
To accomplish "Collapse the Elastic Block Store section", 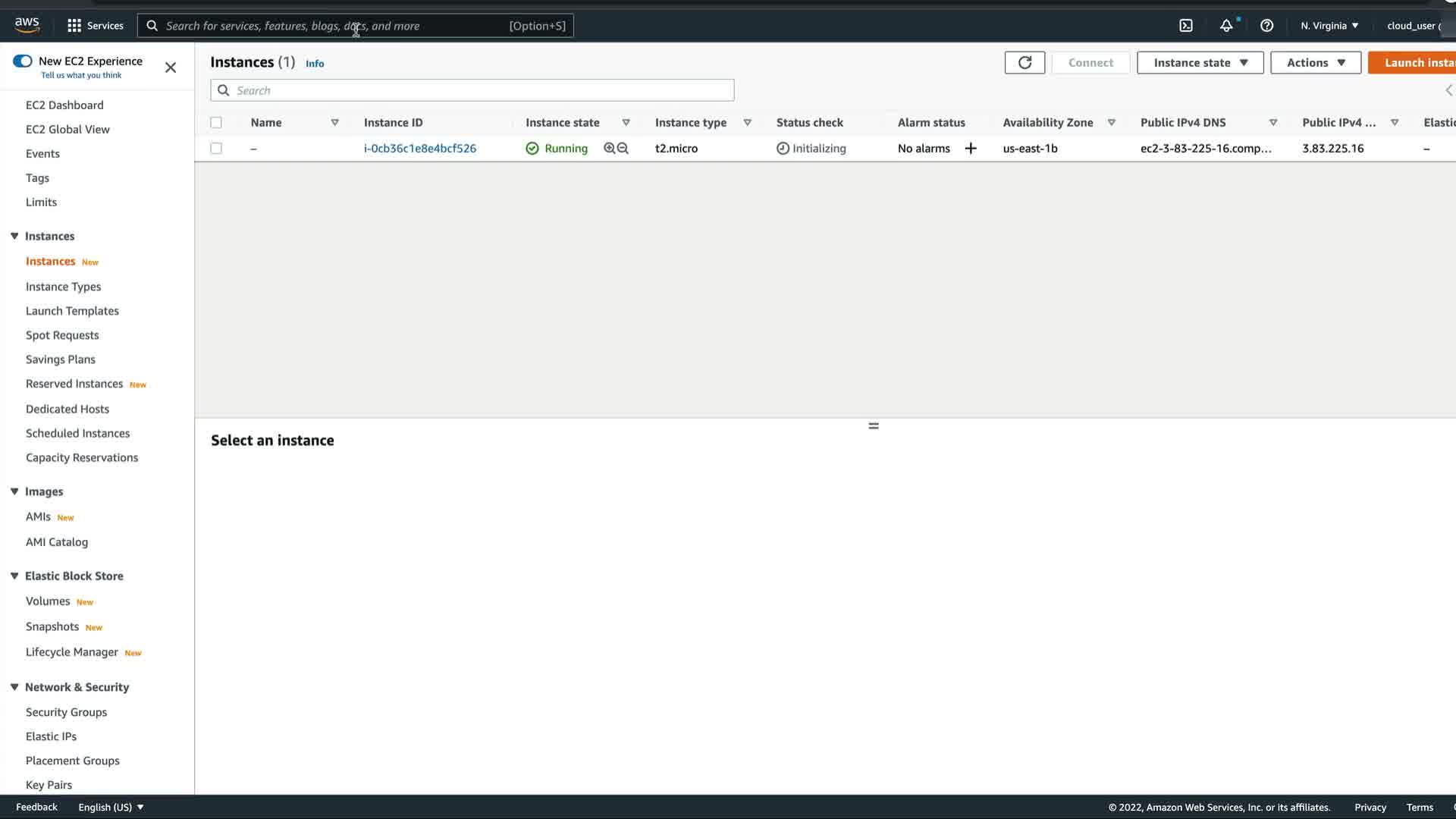I will click(14, 576).
